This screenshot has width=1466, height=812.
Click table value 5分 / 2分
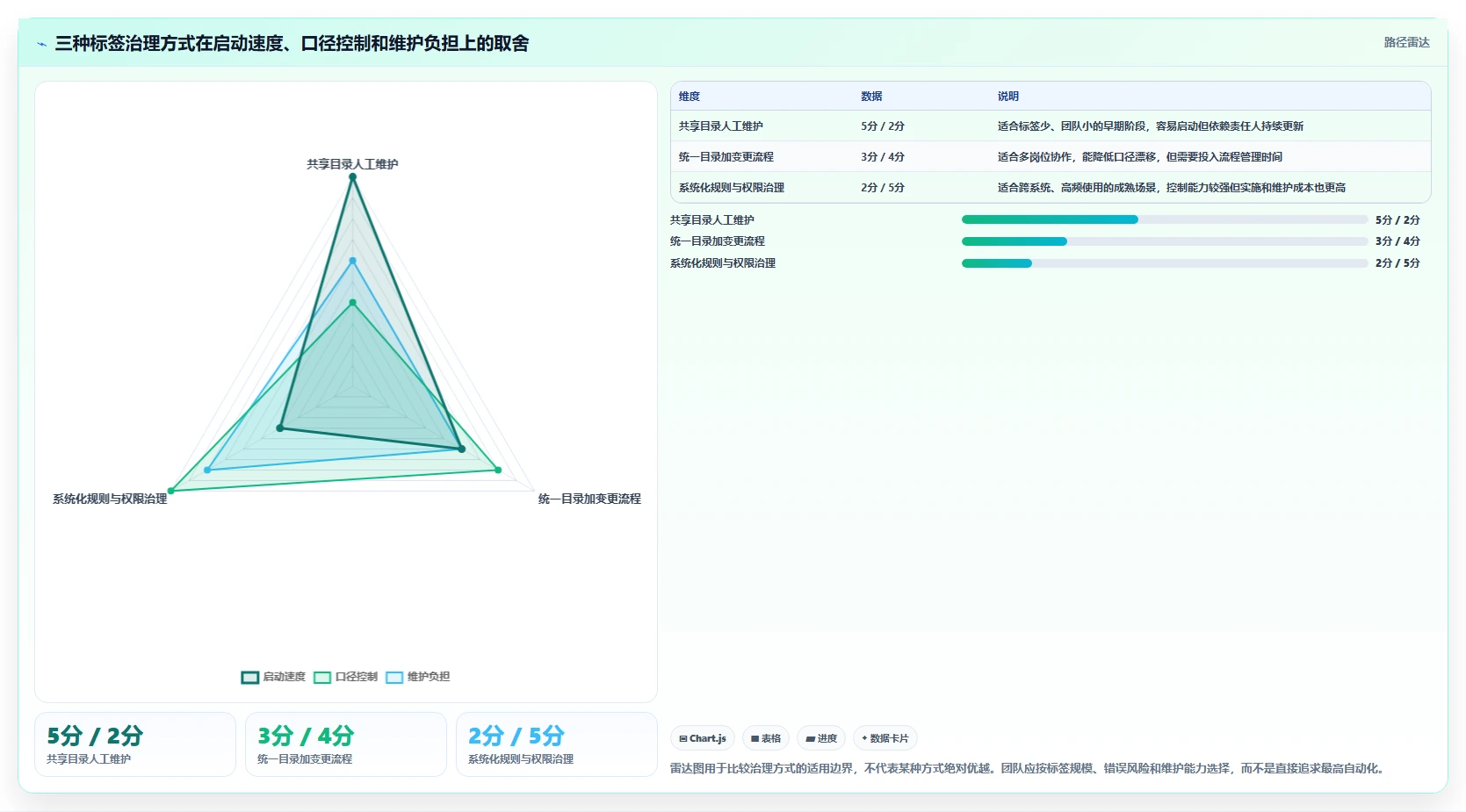pos(883,126)
